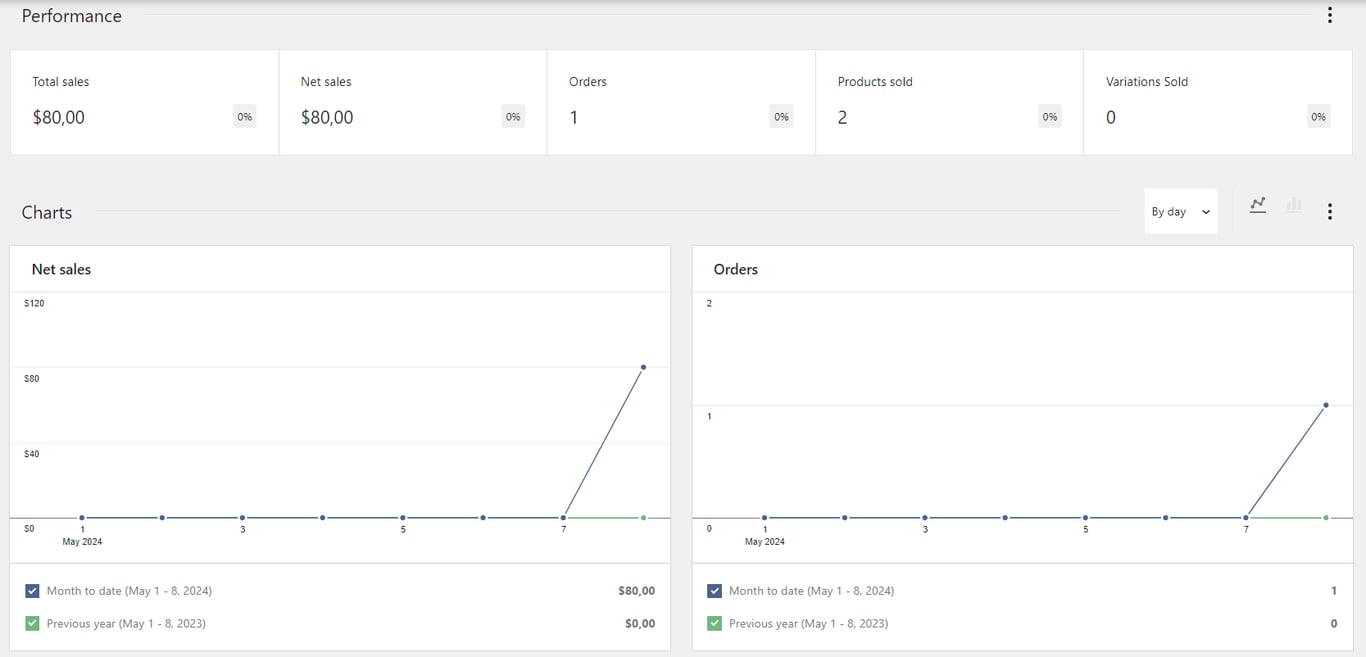Select the Total sales summary card
This screenshot has height=657, width=1366.
[143, 102]
